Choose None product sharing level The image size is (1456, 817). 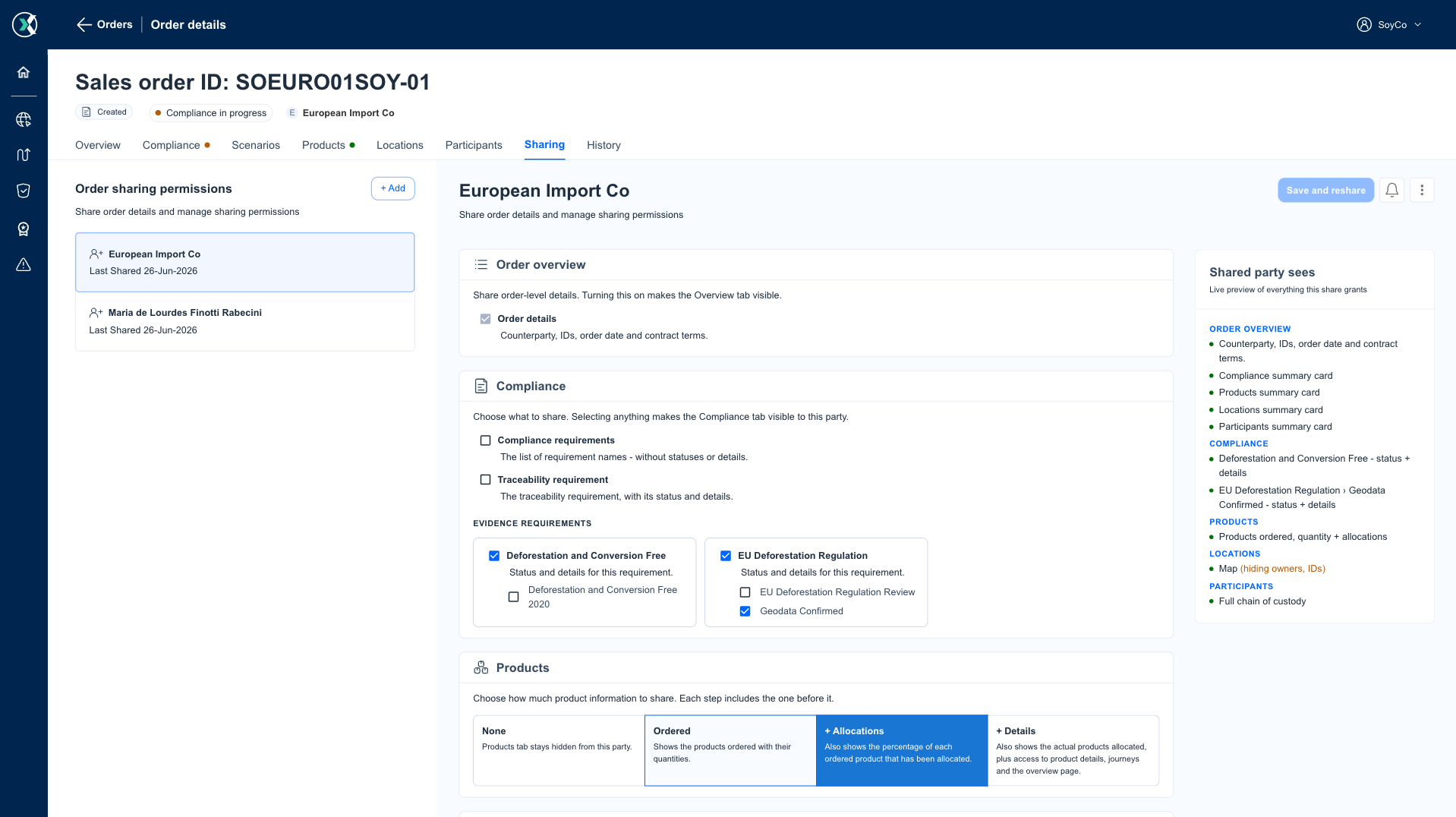coord(559,750)
